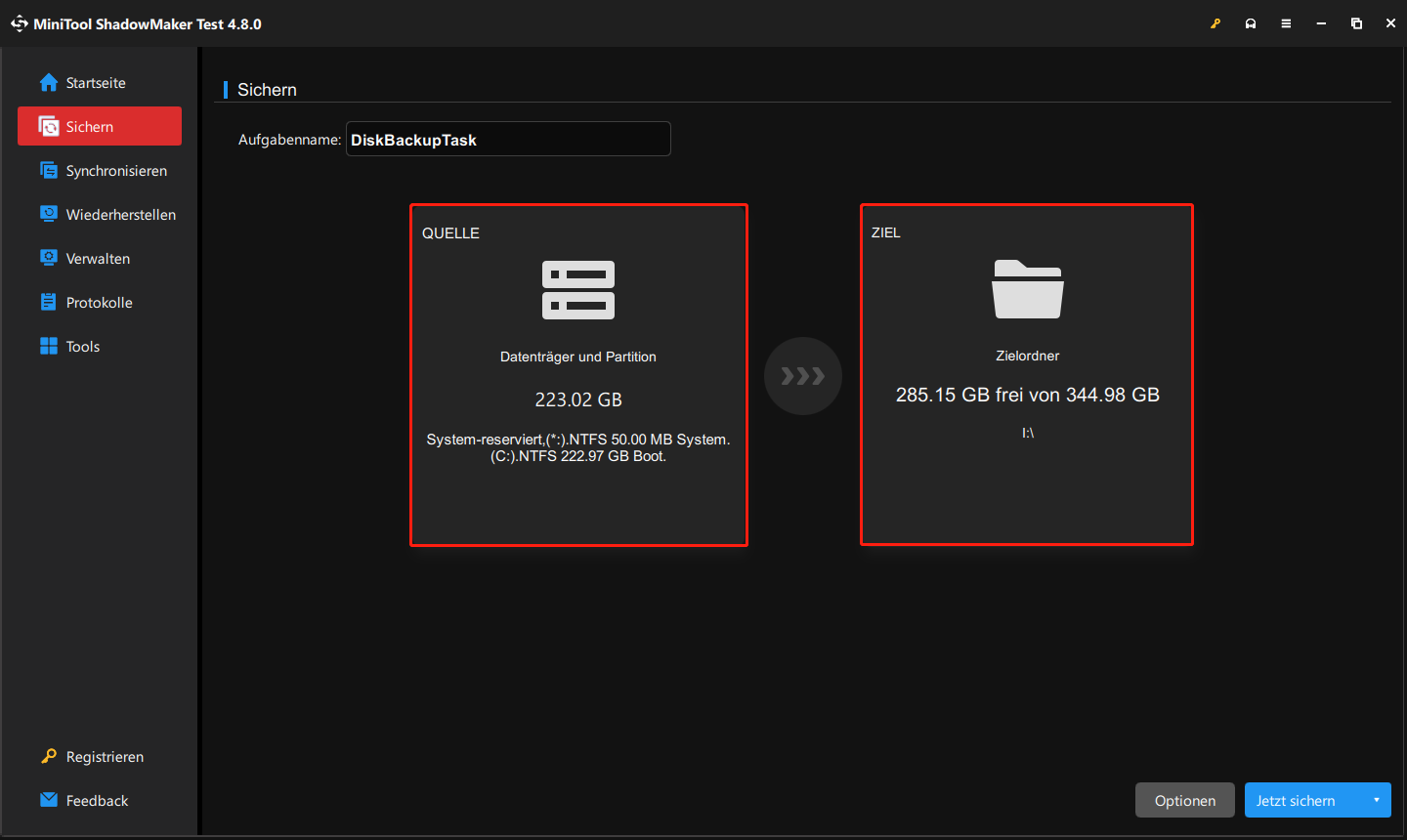Start backup with Jetzt sichern button
The width and height of the screenshot is (1407, 840).
pos(1296,800)
